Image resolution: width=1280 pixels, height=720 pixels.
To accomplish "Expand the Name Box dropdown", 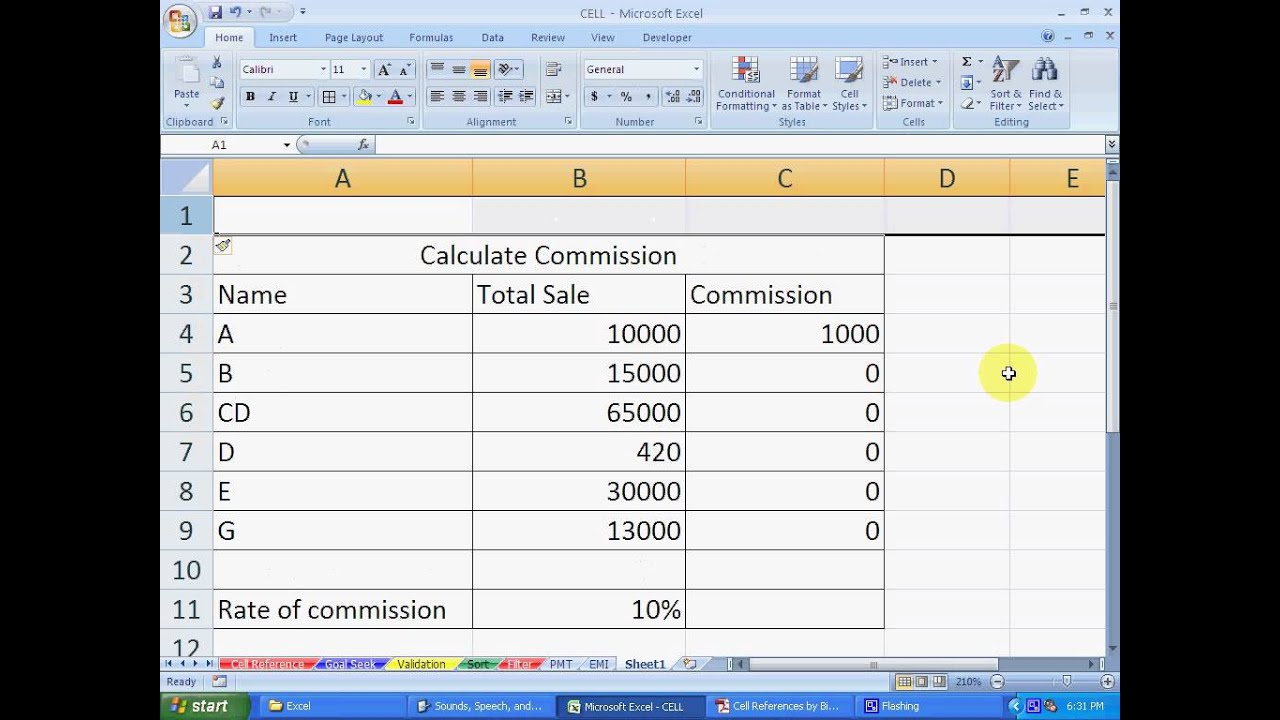I will click(x=287, y=145).
